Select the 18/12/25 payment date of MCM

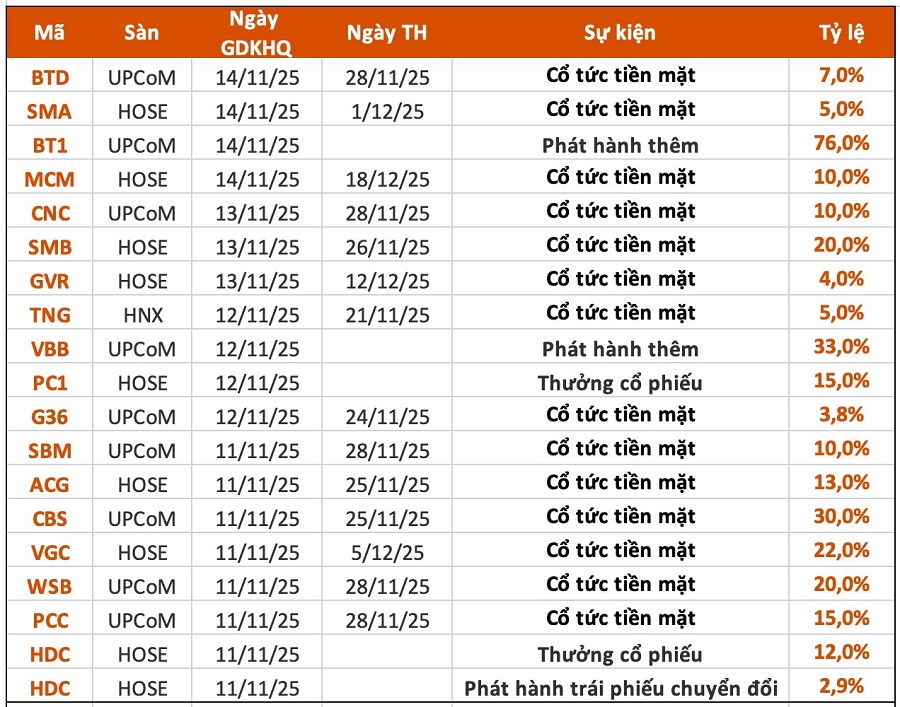click(x=387, y=179)
